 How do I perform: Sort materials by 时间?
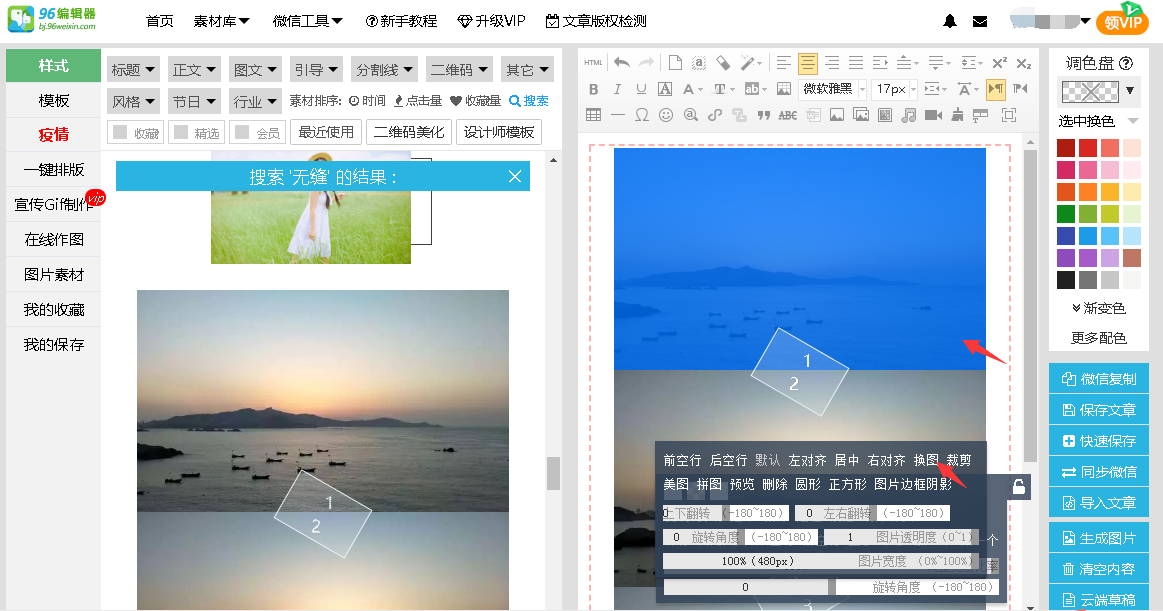[x=367, y=101]
